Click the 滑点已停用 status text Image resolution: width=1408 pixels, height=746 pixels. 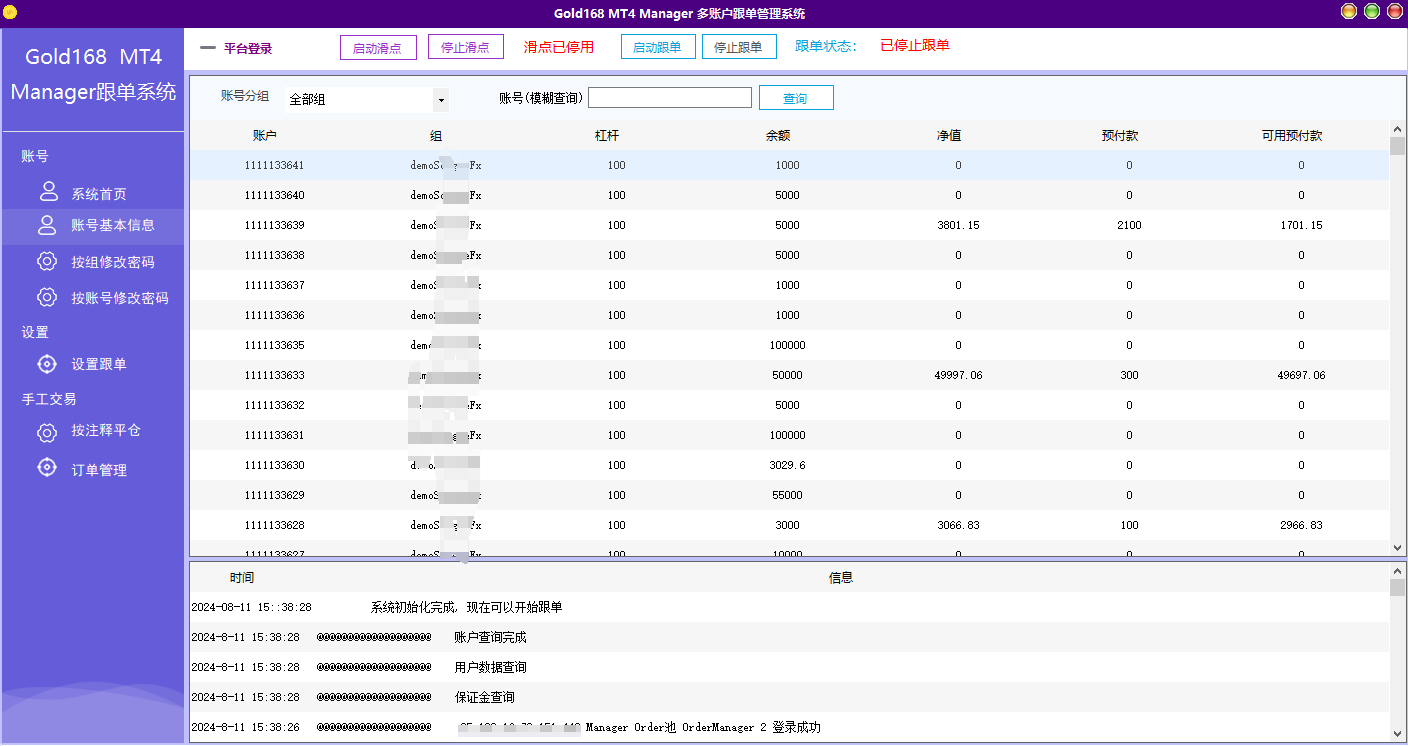(x=559, y=47)
